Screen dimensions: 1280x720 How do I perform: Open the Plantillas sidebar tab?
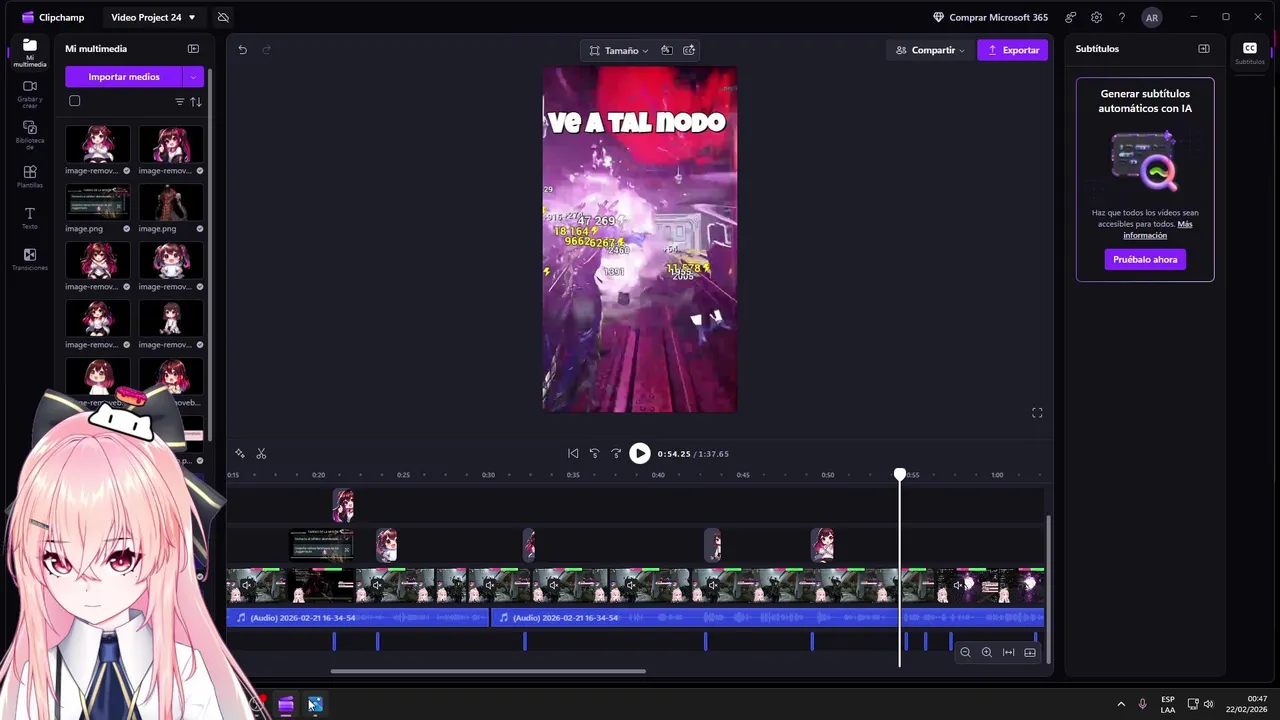[x=29, y=177]
